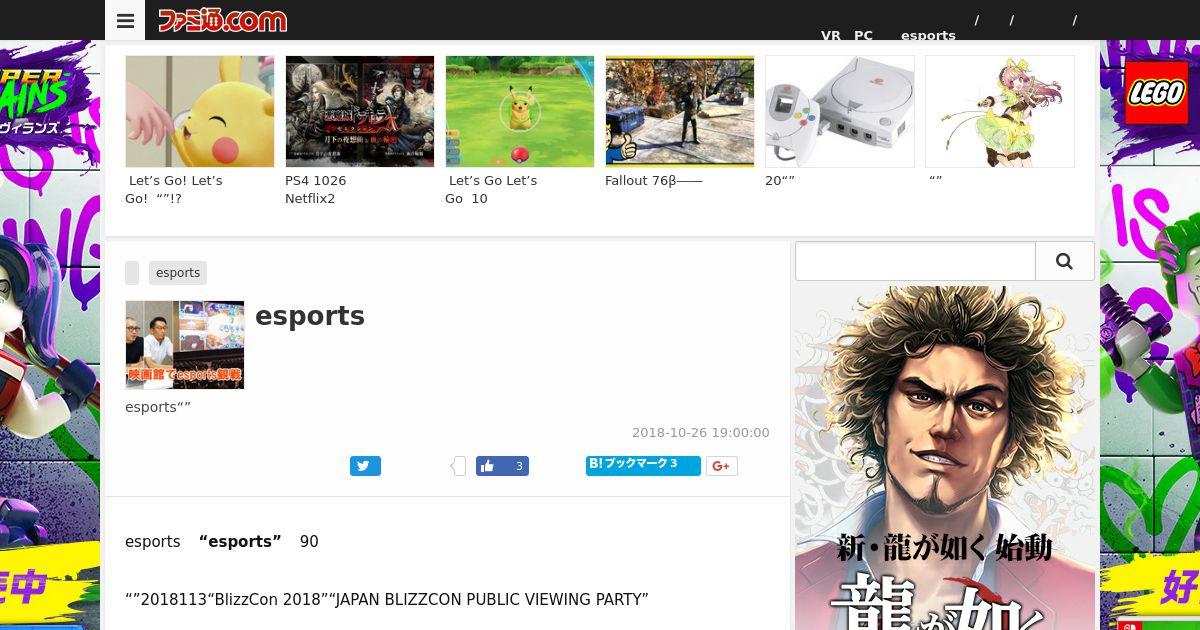The width and height of the screenshot is (1200, 630).
Task: Click the 'Let's Go Let's Go 10' headline
Action: (492, 190)
